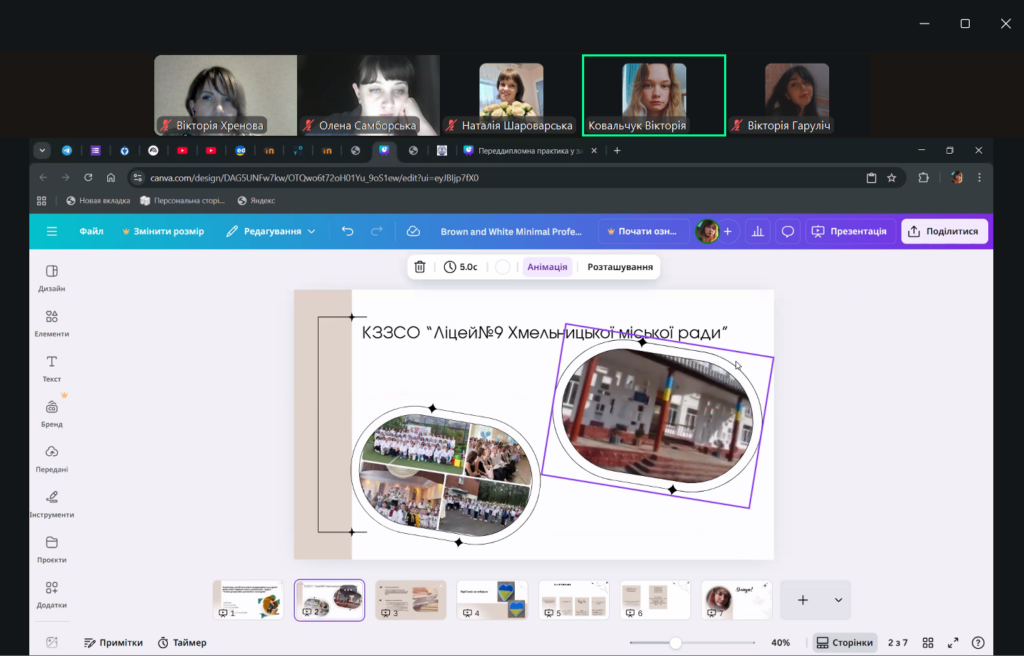Open grid view of all pages
This screenshot has height=656, width=1024.
coord(928,642)
